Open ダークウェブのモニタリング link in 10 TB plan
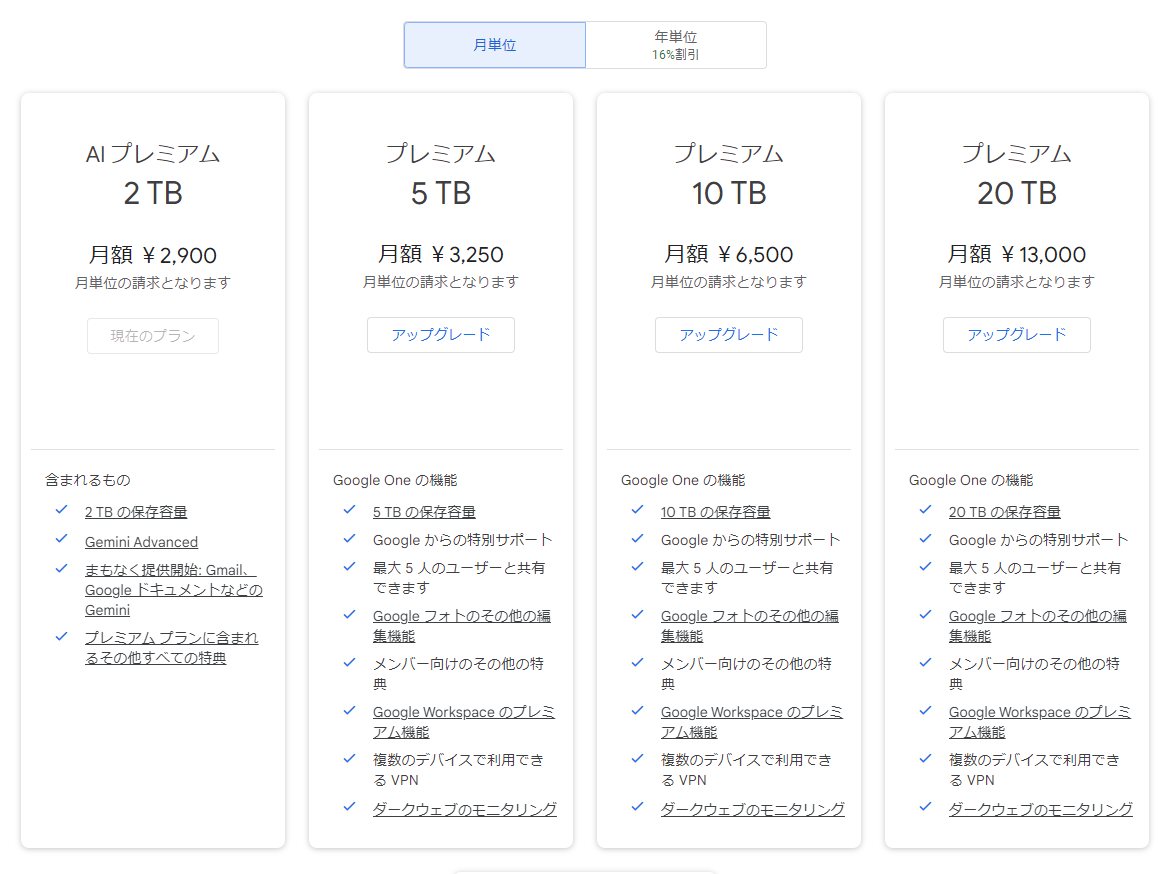The height and width of the screenshot is (874, 1176). [752, 809]
